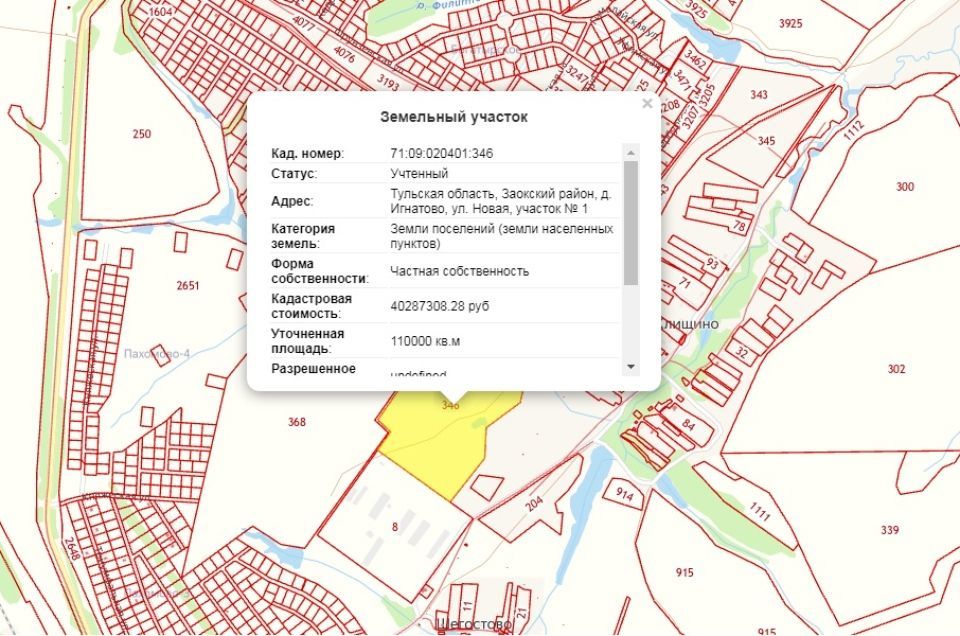The height and width of the screenshot is (636, 960).
Task: Select map parcel labeled 4077
Action: 304,24
